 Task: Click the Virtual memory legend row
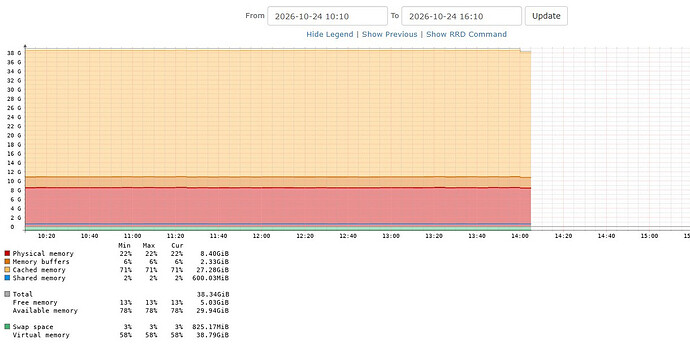click(117, 335)
